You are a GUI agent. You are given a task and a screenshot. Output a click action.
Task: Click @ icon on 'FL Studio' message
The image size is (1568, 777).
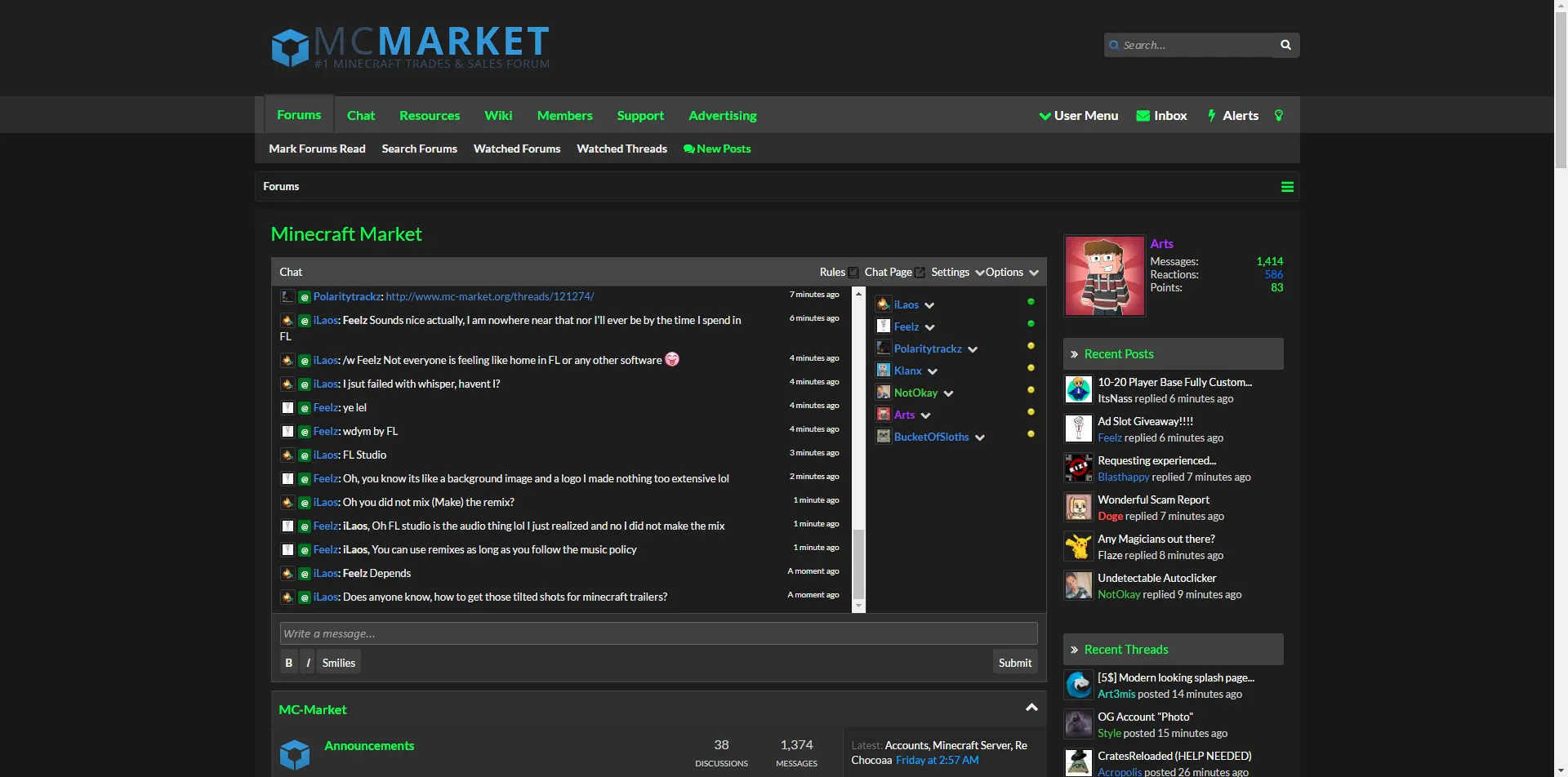tap(305, 455)
